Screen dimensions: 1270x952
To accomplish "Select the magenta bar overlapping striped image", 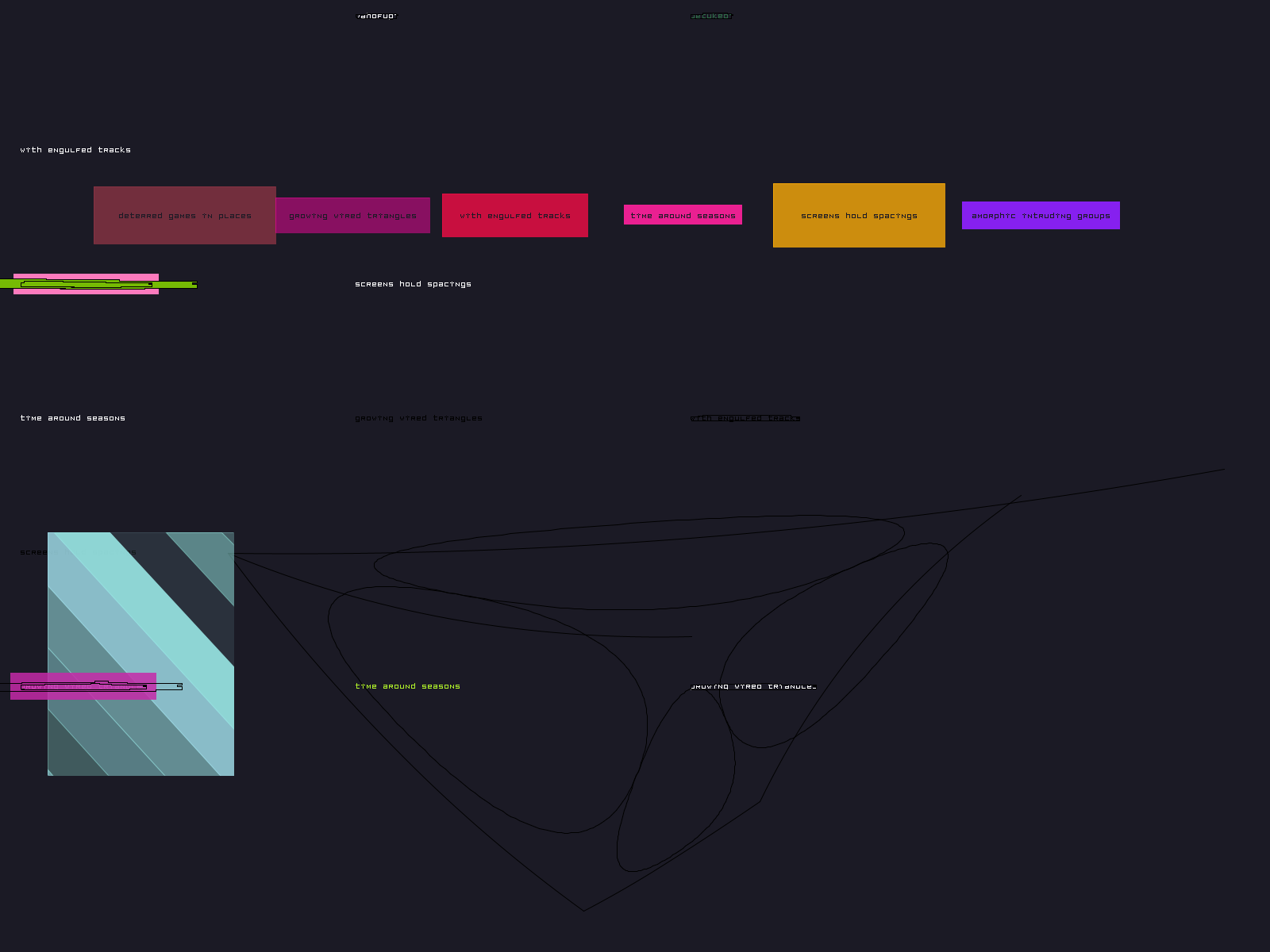I will 83,686.
